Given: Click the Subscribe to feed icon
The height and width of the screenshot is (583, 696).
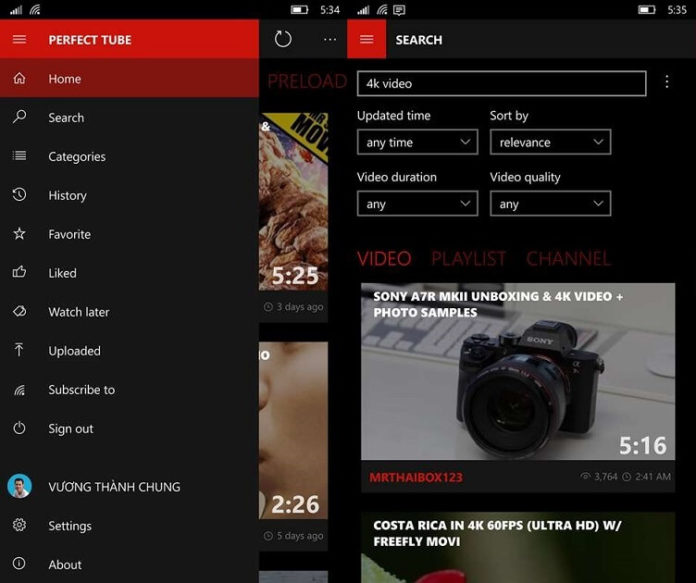Looking at the screenshot, I should 19,389.
